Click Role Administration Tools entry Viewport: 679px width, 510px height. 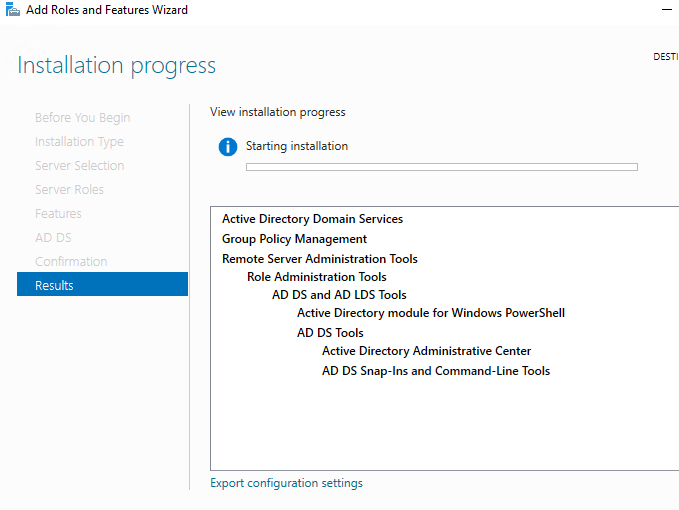[317, 277]
